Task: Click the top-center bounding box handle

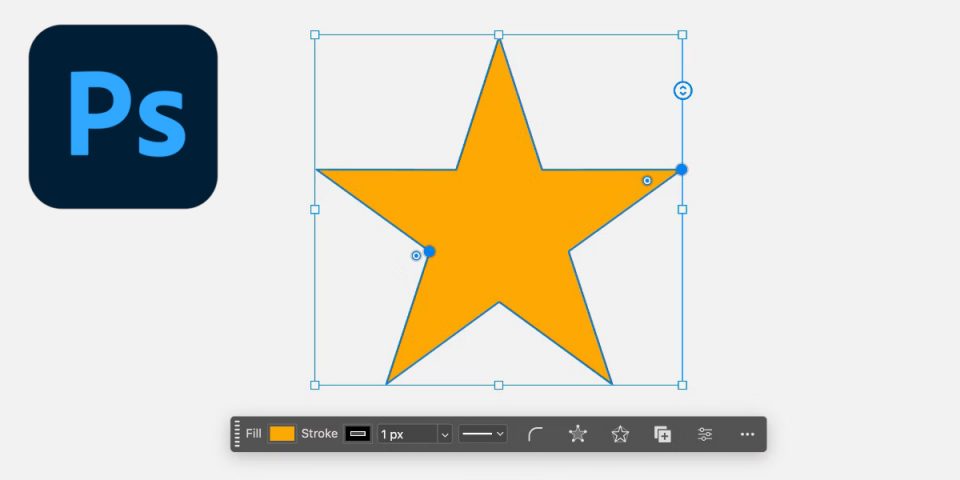Action: [499, 35]
